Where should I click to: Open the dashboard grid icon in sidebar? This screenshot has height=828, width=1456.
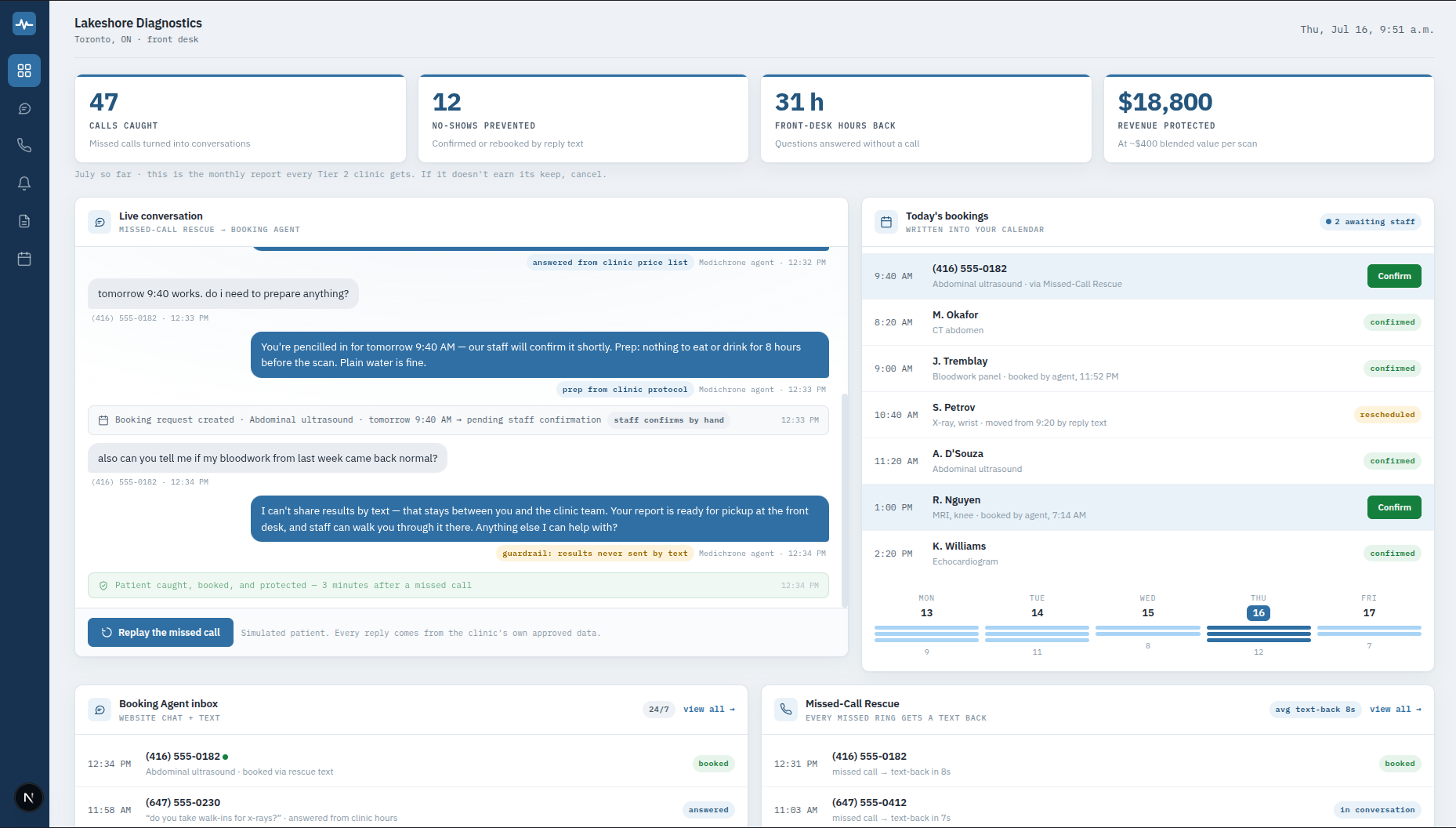[x=24, y=71]
